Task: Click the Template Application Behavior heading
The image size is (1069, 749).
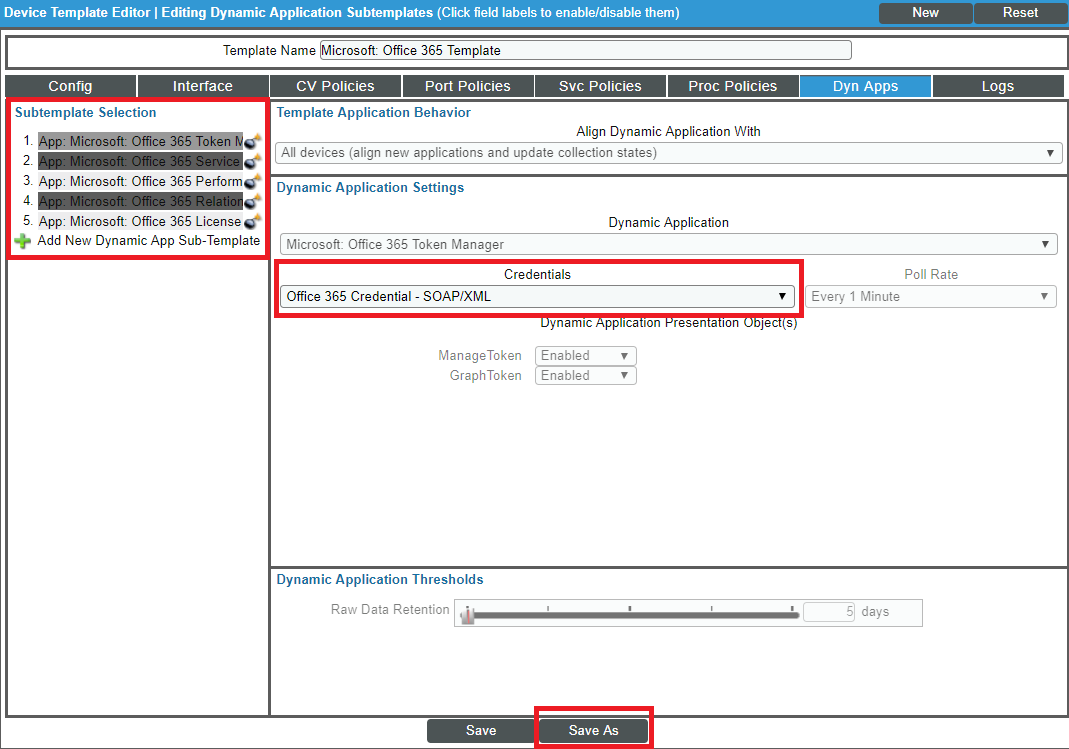Action: click(x=374, y=112)
